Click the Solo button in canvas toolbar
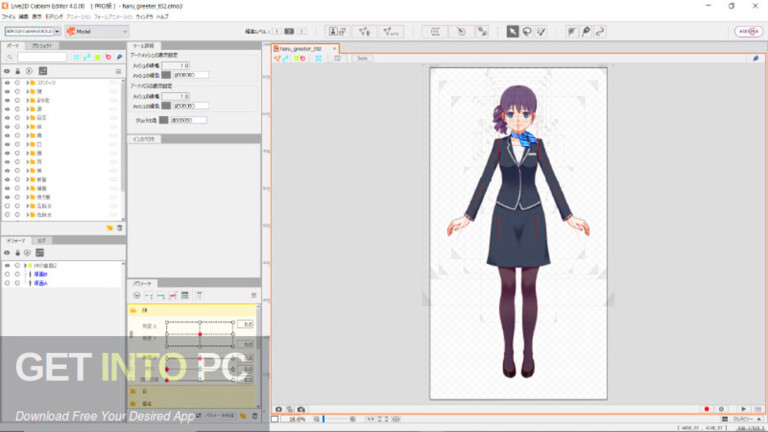 pyautogui.click(x=362, y=58)
